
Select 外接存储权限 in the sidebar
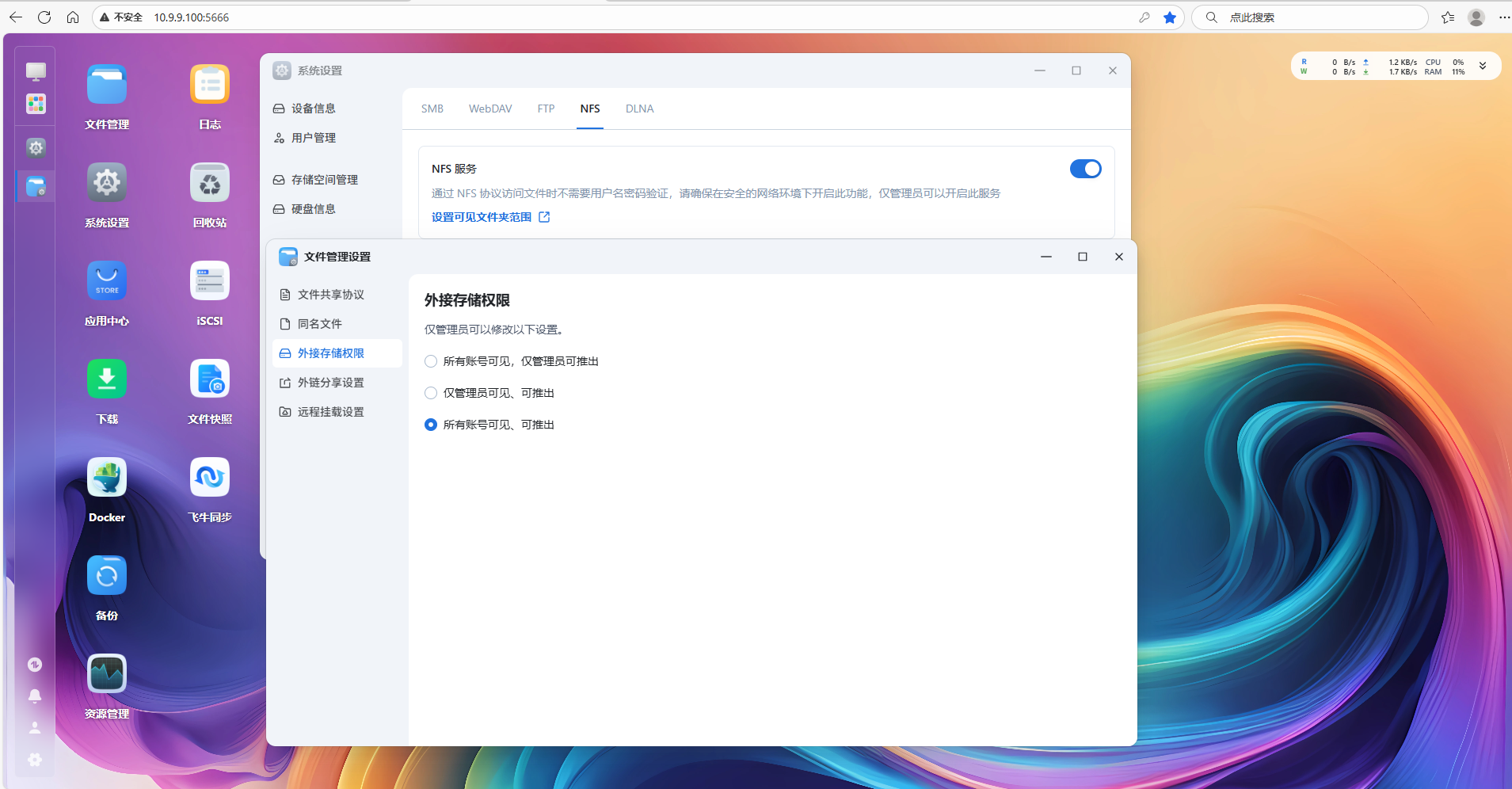click(x=337, y=353)
